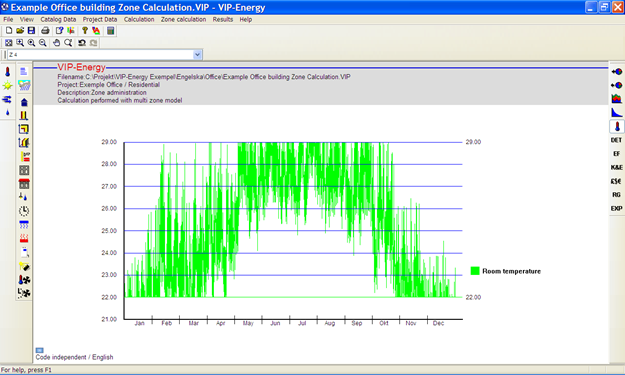Select the pan hand tool
The height and width of the screenshot is (375, 625).
click(x=56, y=43)
